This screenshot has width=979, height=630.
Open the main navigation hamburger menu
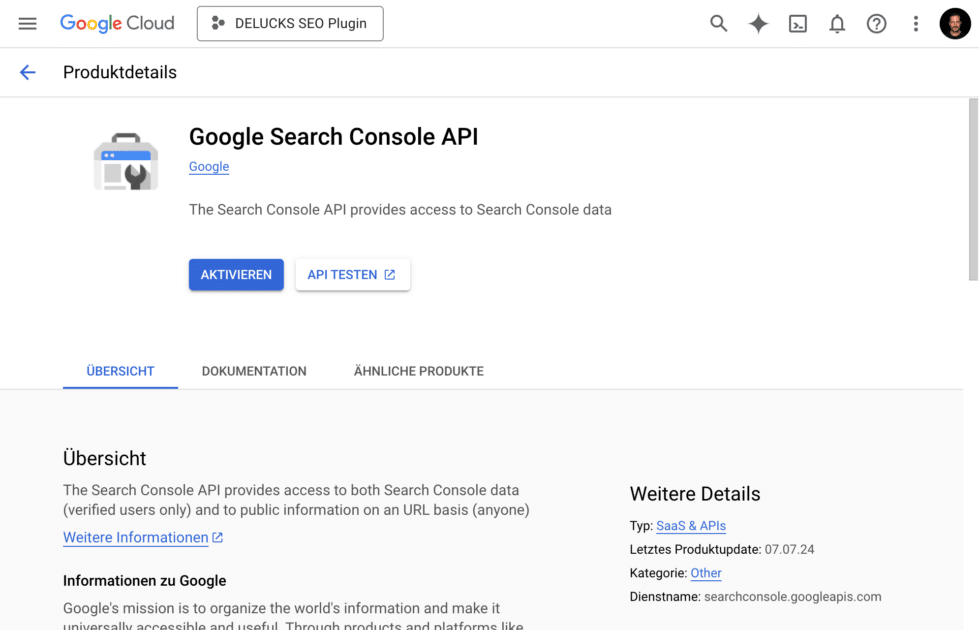[27, 24]
